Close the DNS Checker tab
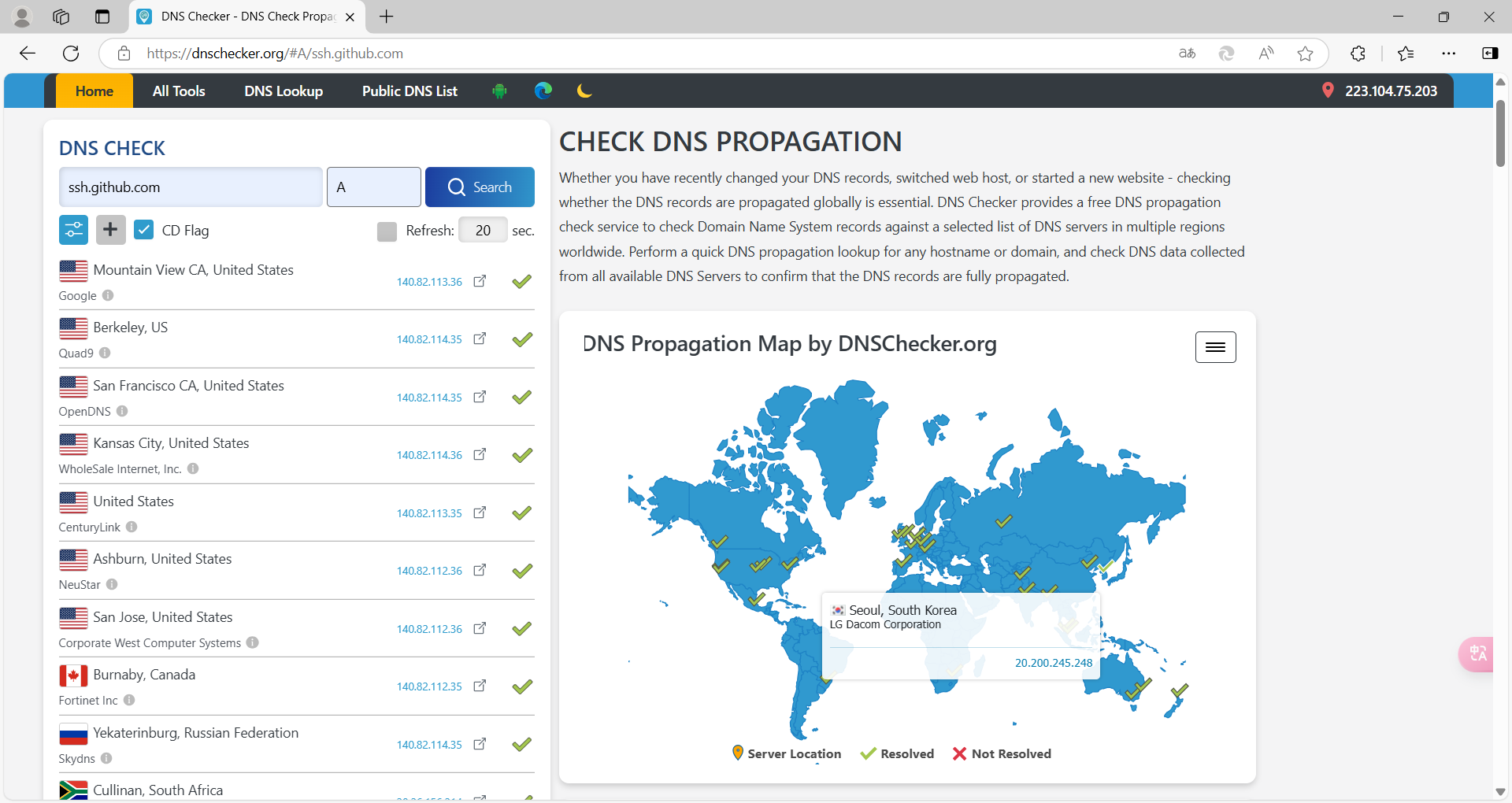Screen dimensions: 1512x803 350,17
